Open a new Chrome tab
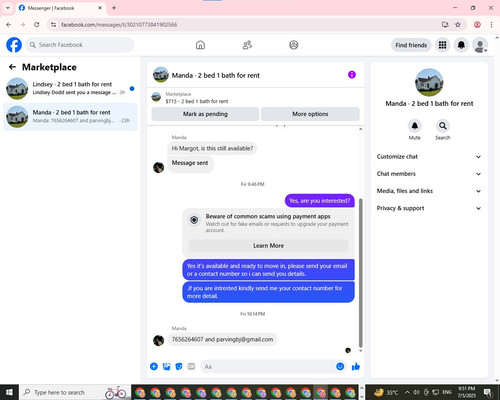This screenshot has width=500, height=400. coord(114,8)
